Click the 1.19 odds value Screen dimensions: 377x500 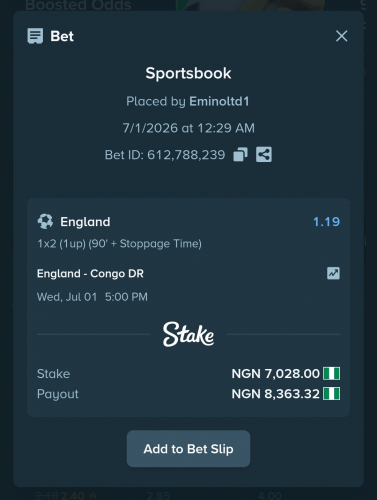tap(327, 222)
